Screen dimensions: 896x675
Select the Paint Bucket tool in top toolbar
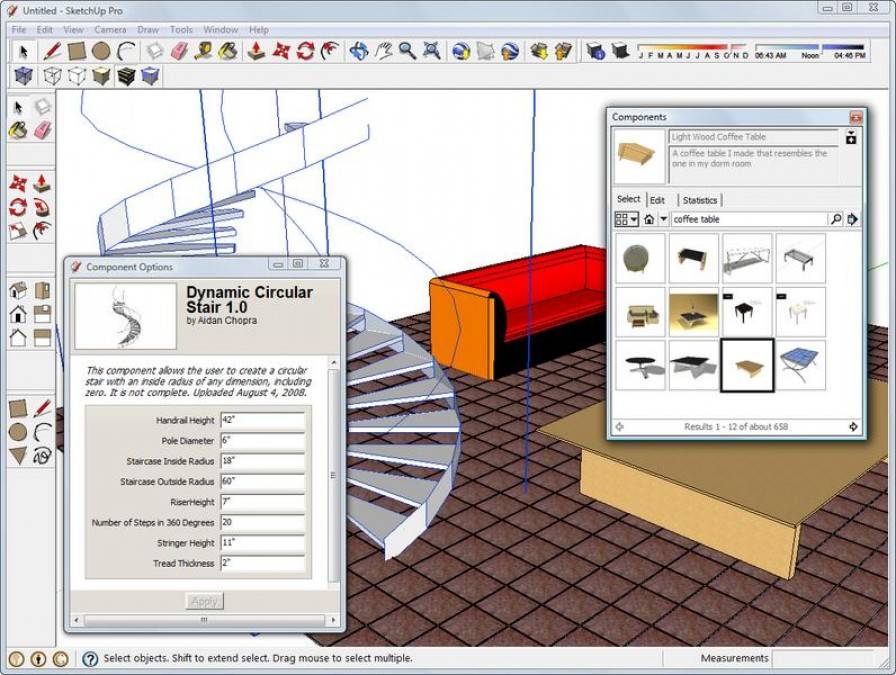(229, 50)
